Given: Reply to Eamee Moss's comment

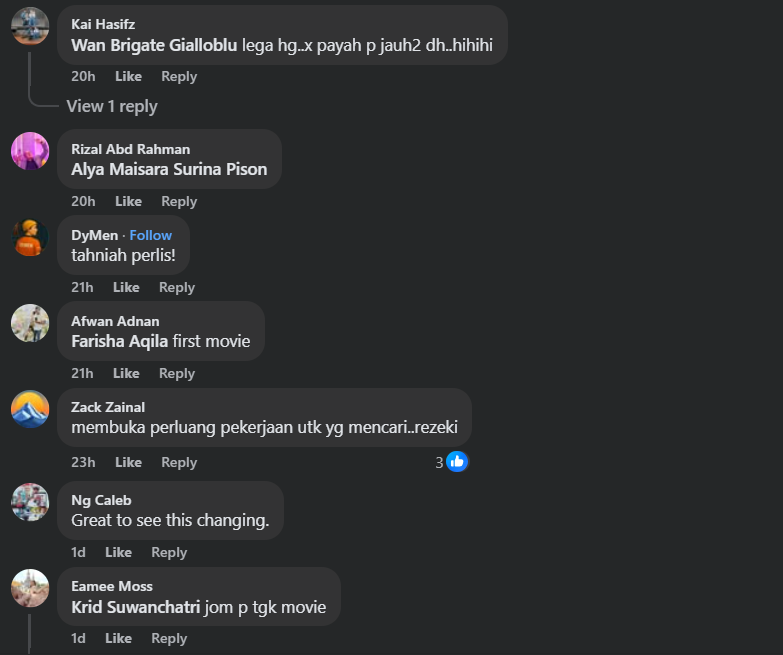Looking at the screenshot, I should pos(169,638).
